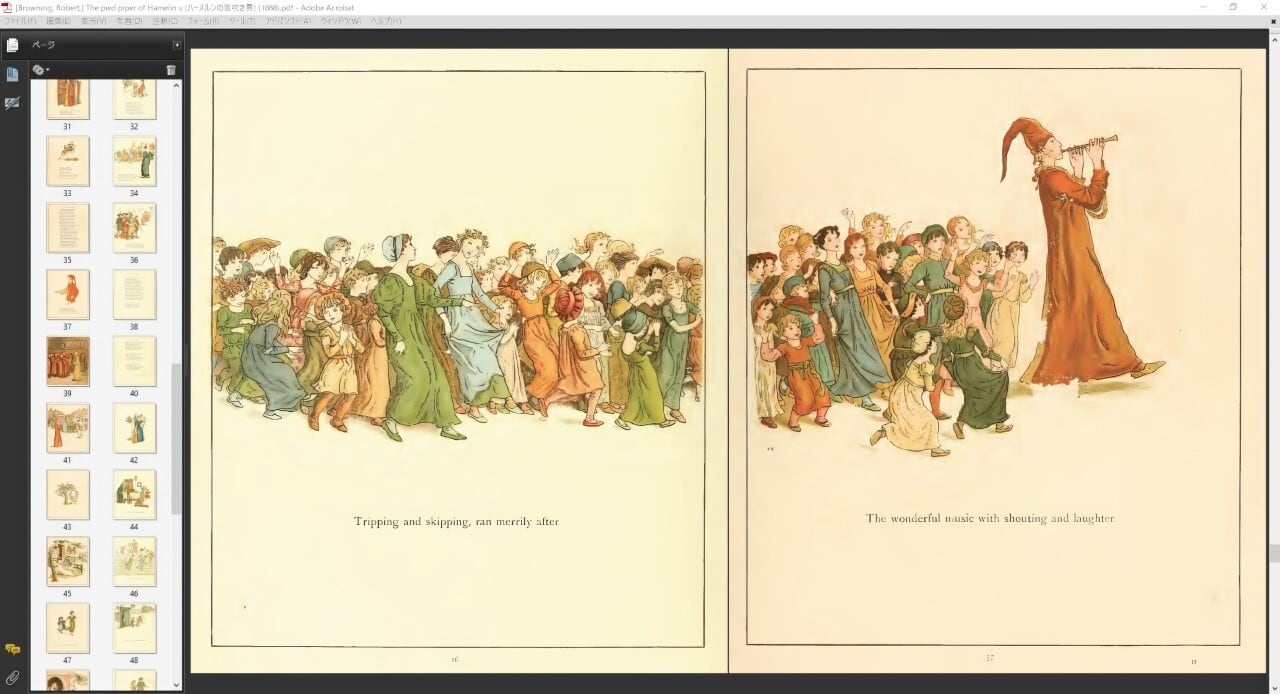Click page number label "33" under its thumbnail
1280x694 pixels.
click(67, 193)
